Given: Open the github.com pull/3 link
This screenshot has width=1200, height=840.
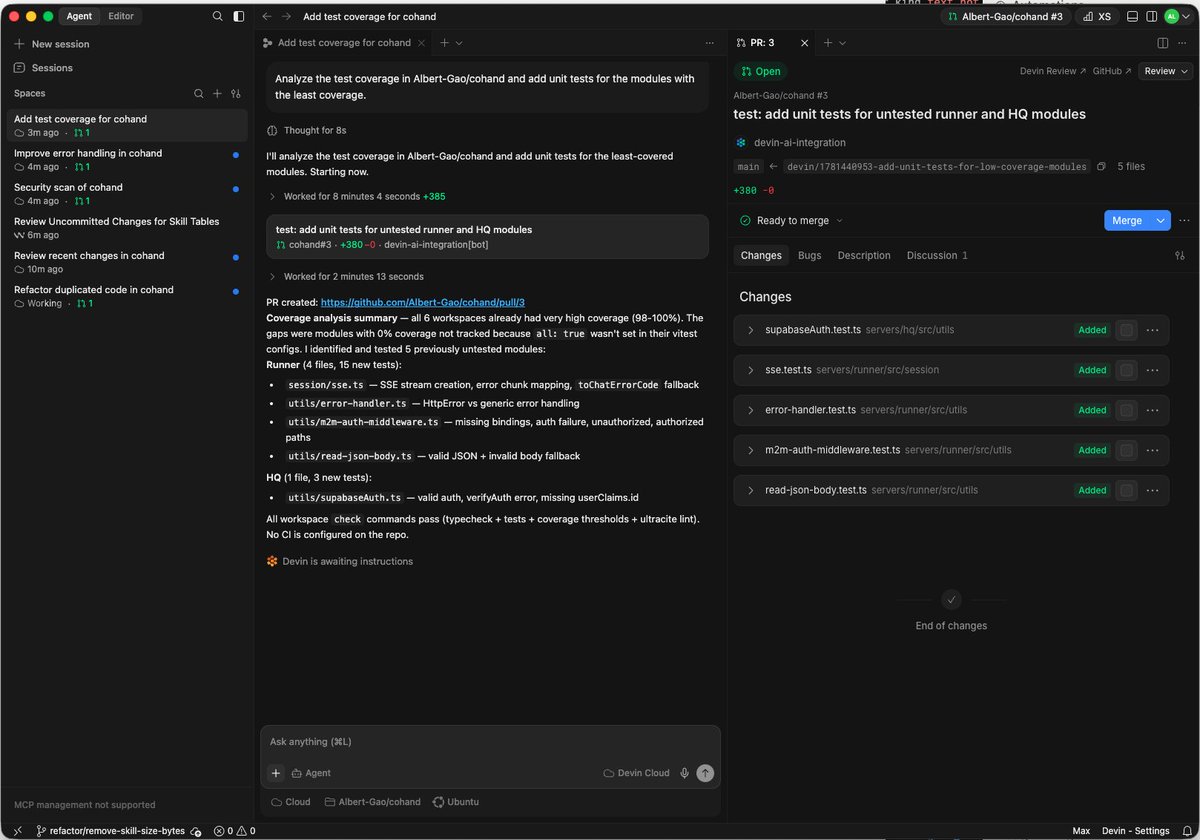Looking at the screenshot, I should click(423, 302).
